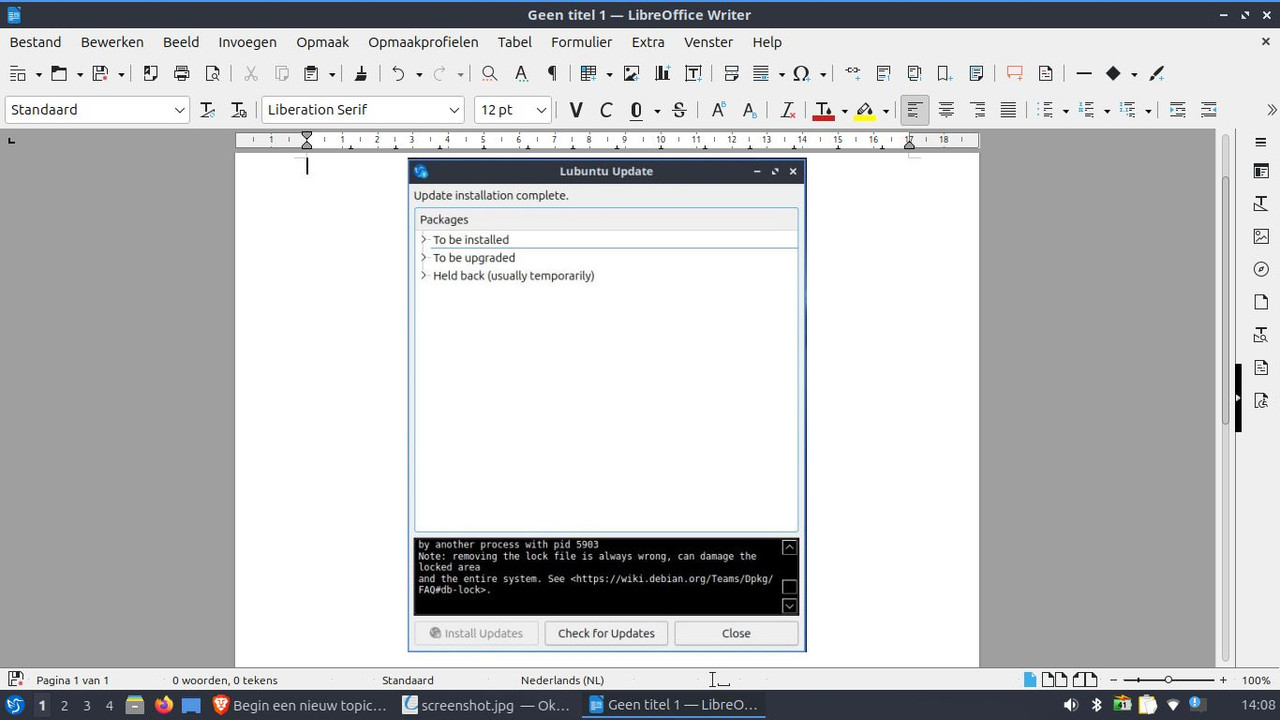
Task: Open the Bewerken menu
Action: tap(112, 42)
